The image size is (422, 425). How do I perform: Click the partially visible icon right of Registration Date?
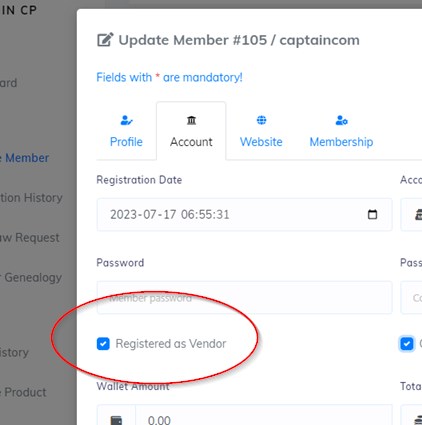(x=418, y=214)
